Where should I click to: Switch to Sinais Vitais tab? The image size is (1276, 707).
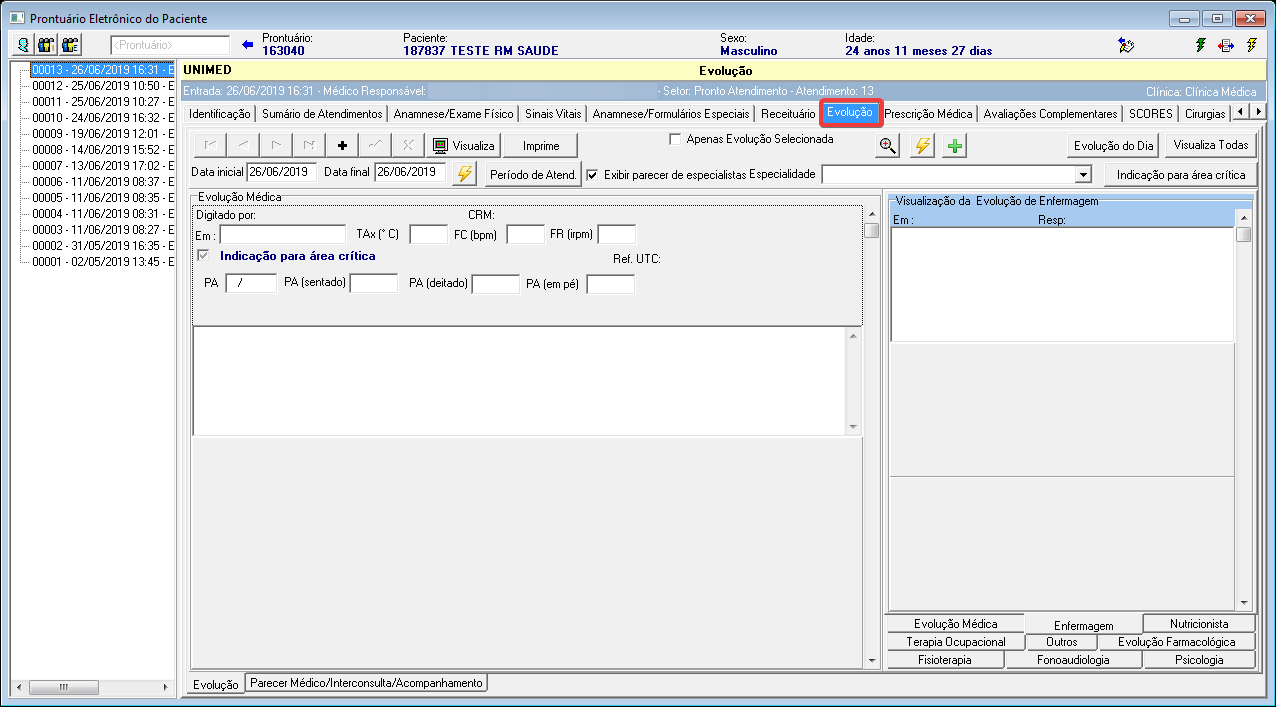tap(553, 114)
